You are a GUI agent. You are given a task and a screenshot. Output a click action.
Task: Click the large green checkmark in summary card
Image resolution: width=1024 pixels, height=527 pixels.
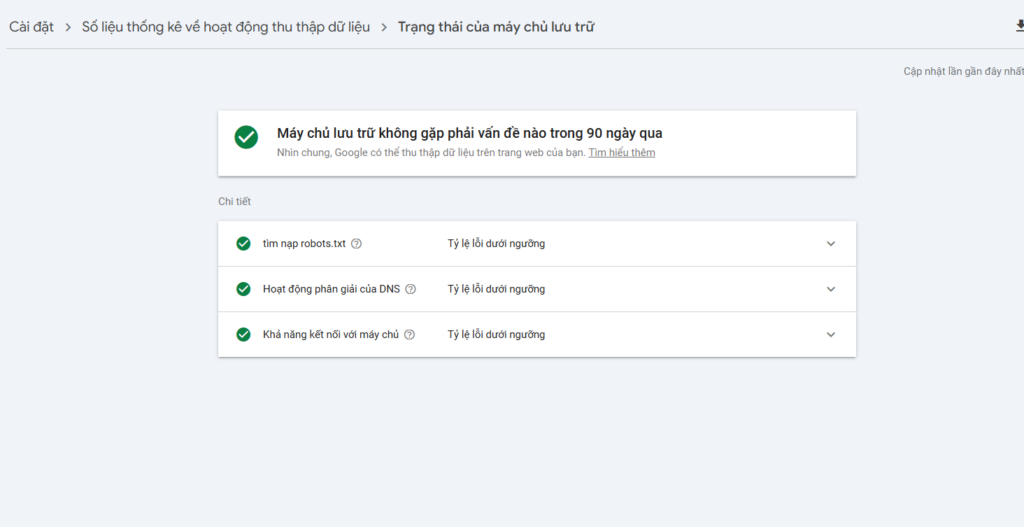tap(246, 138)
